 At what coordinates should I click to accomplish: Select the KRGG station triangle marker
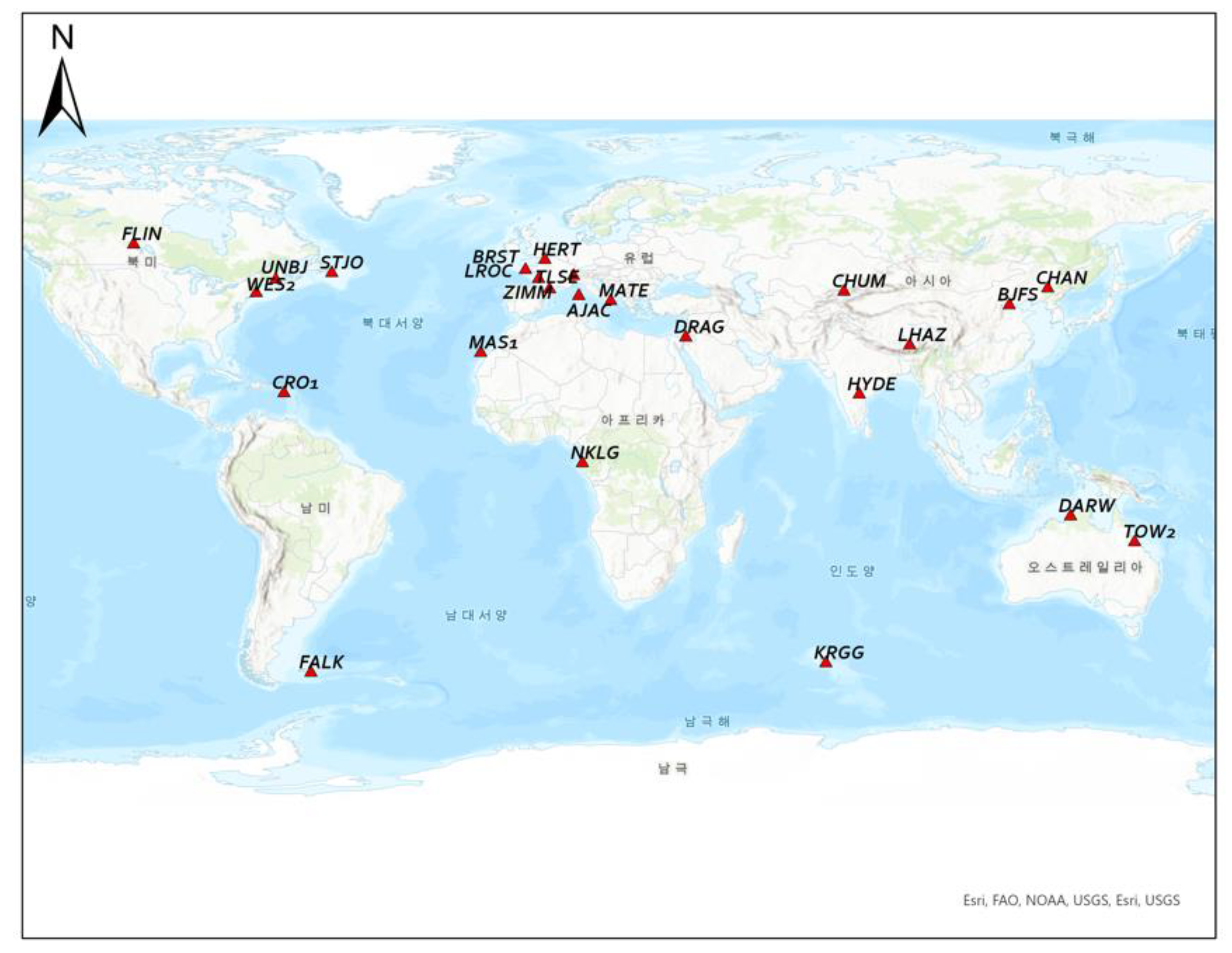(826, 662)
